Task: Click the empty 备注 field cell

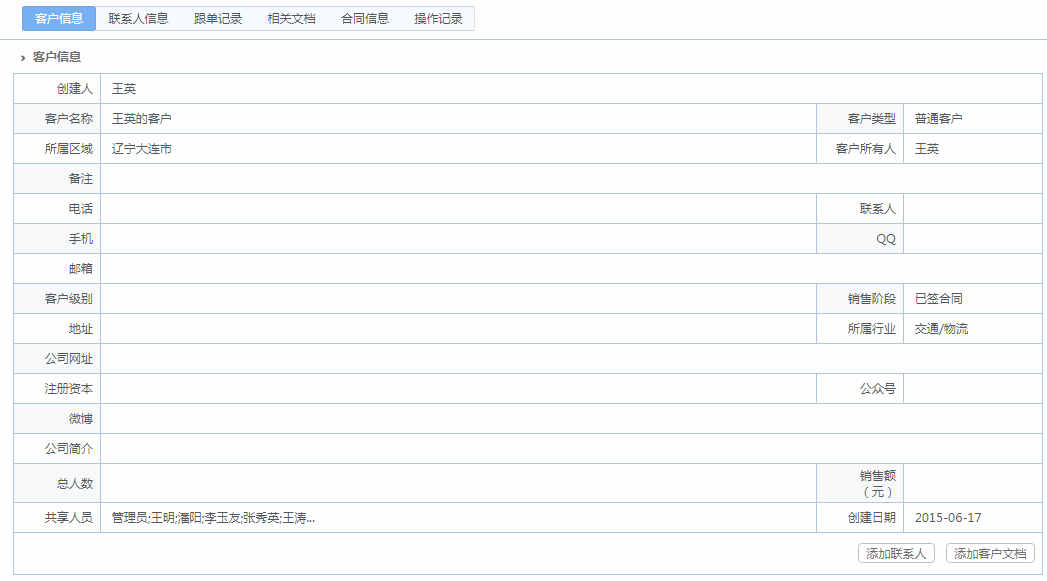Action: [x=570, y=179]
